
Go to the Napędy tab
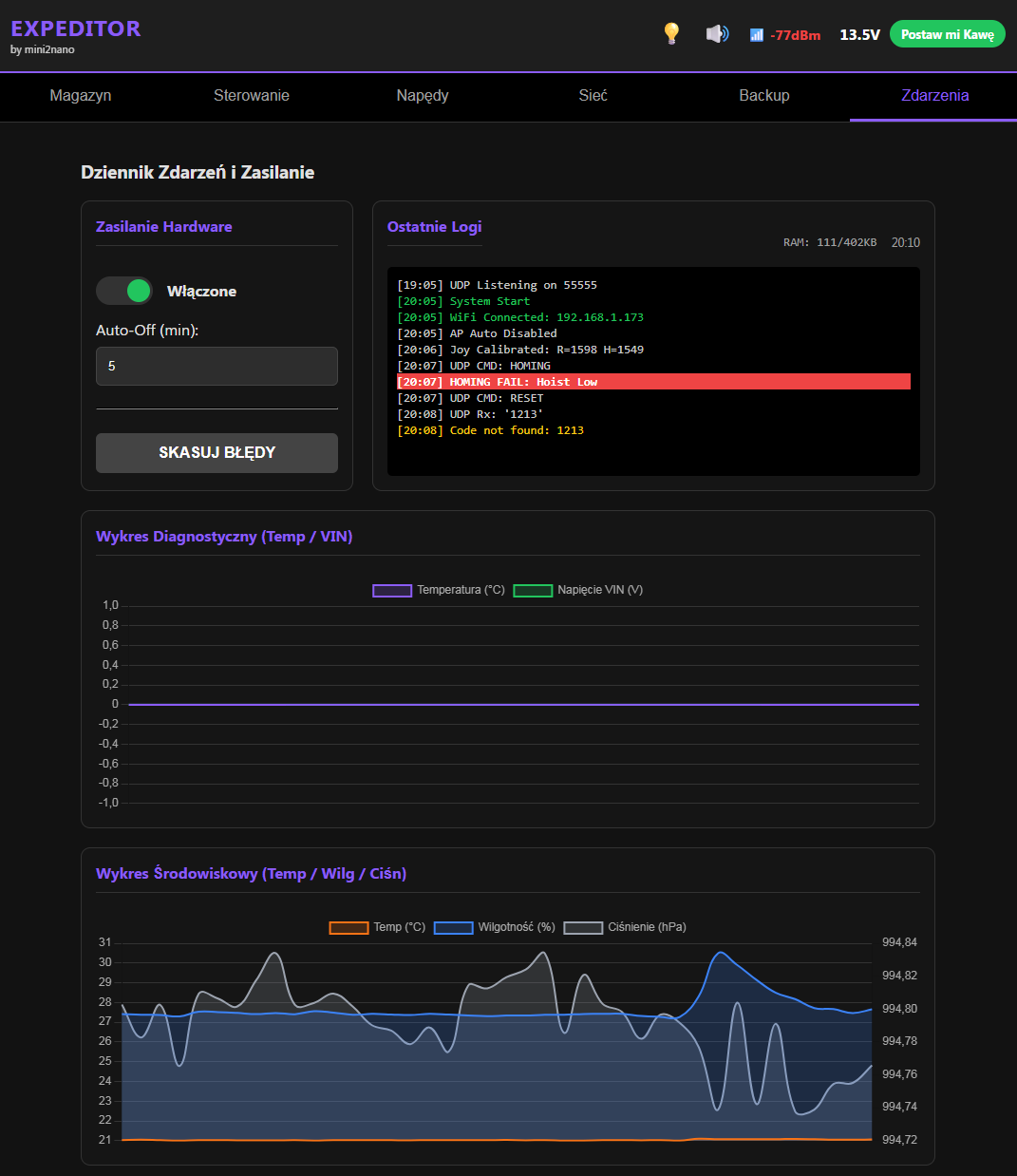point(423,96)
